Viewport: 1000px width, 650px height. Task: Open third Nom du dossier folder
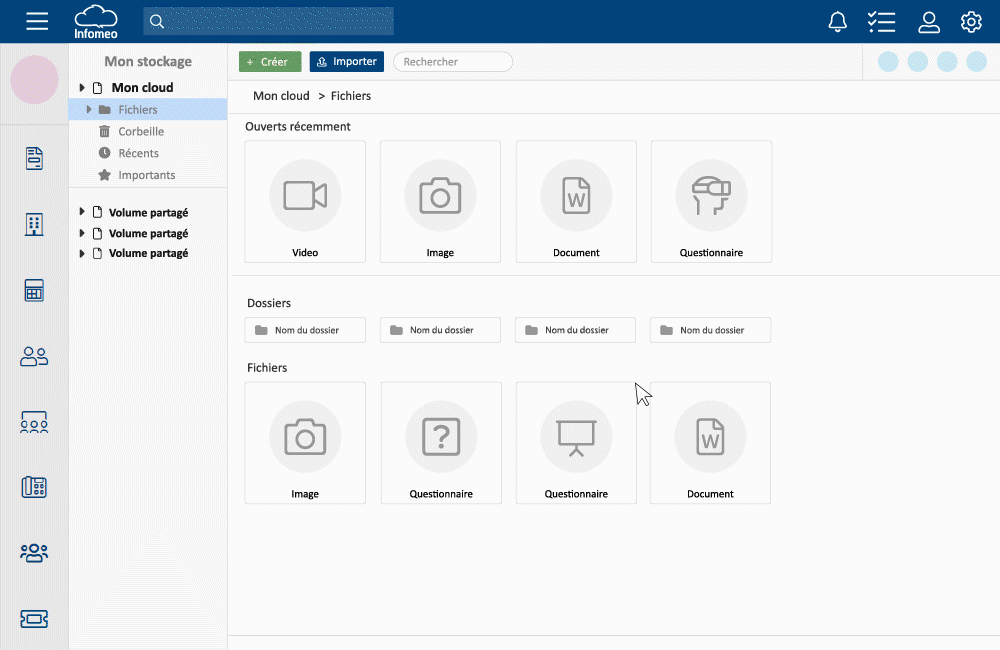click(575, 330)
